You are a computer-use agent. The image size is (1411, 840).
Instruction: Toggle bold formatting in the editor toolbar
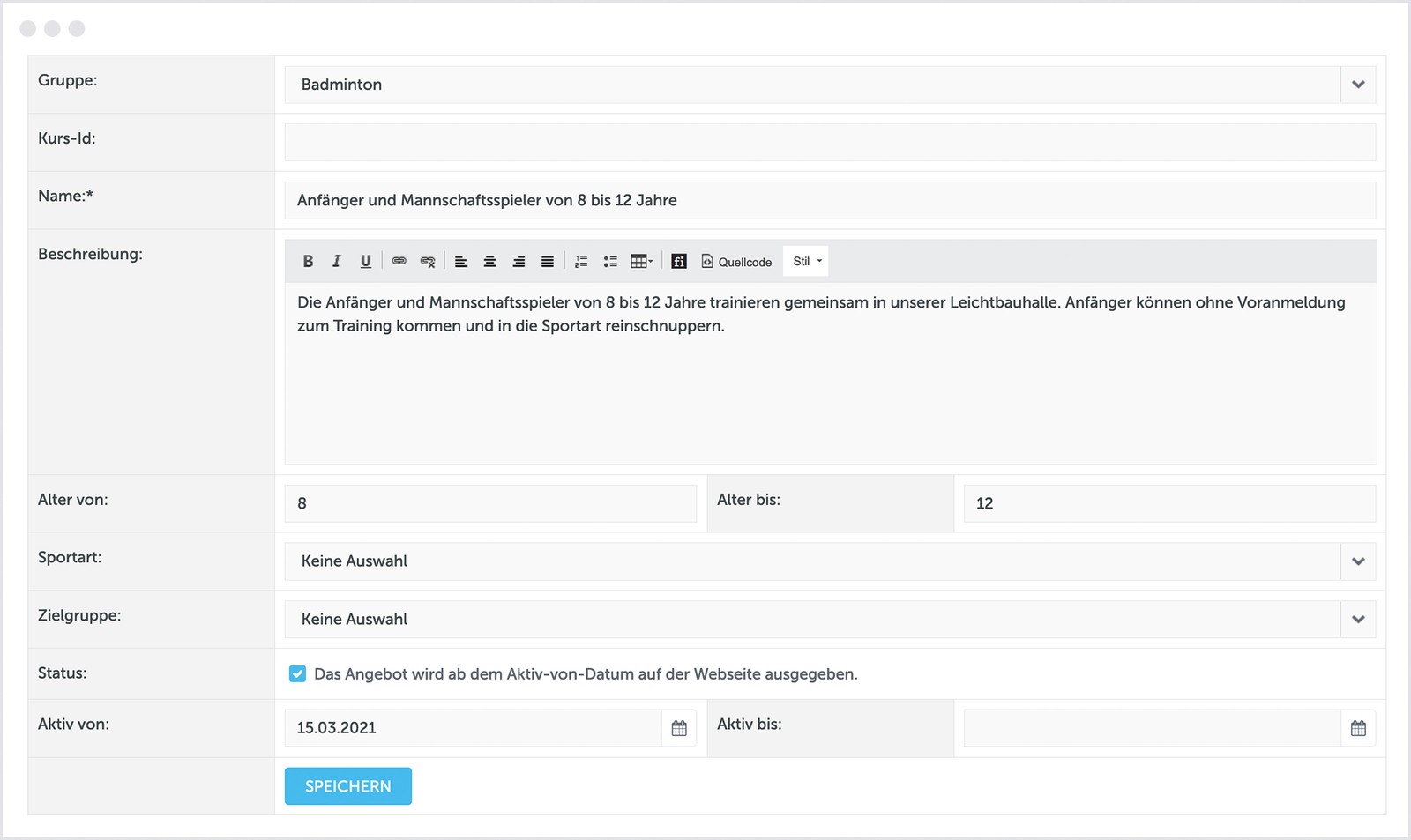tap(308, 262)
